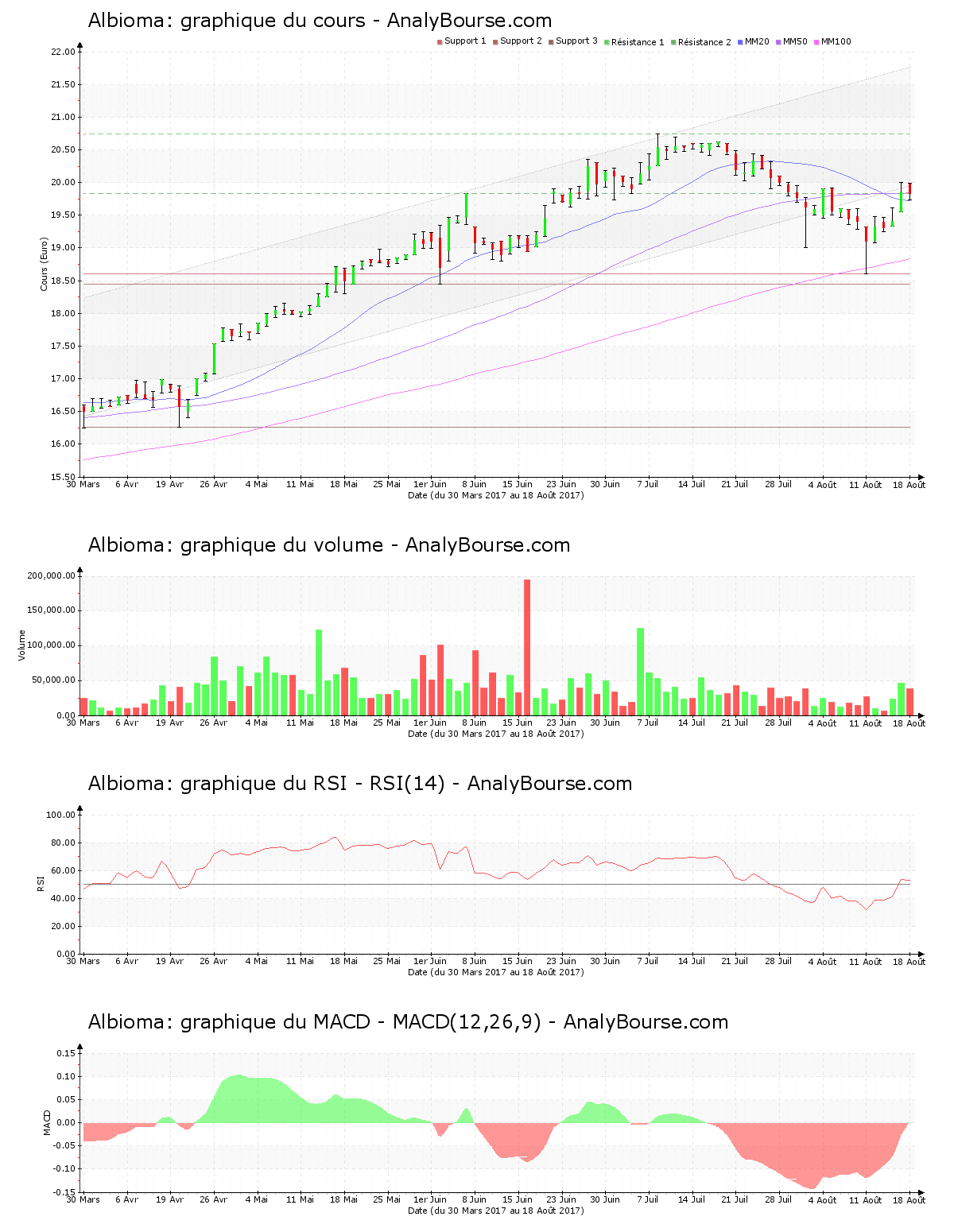Select the MM50 legend label
The image size is (954, 1232).
coord(795,41)
